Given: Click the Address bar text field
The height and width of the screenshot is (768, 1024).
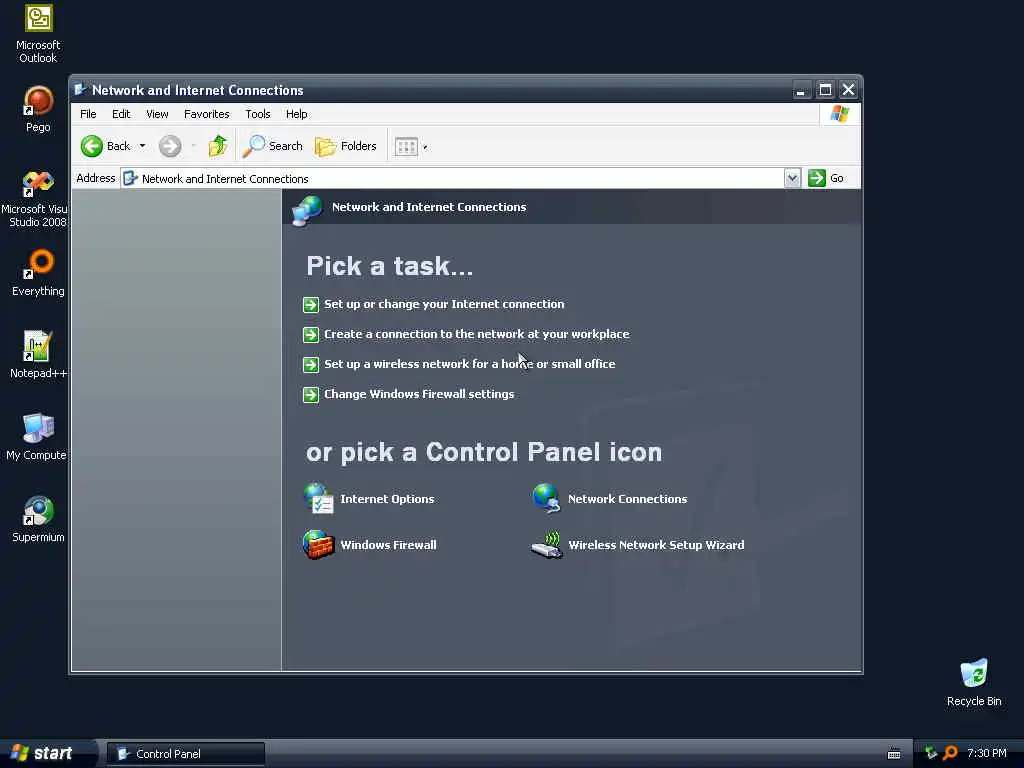Looking at the screenshot, I should [x=452, y=178].
